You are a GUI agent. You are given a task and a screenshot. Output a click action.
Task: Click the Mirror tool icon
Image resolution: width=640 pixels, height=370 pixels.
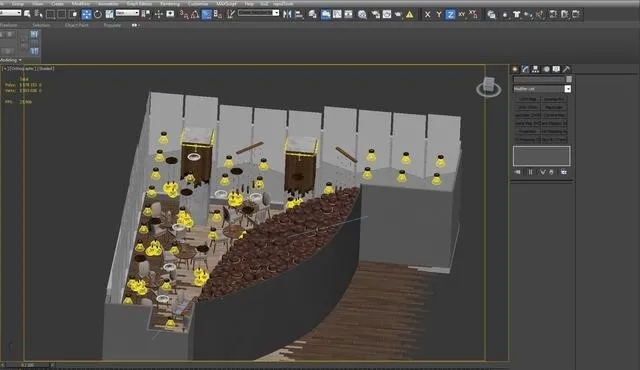287,14
